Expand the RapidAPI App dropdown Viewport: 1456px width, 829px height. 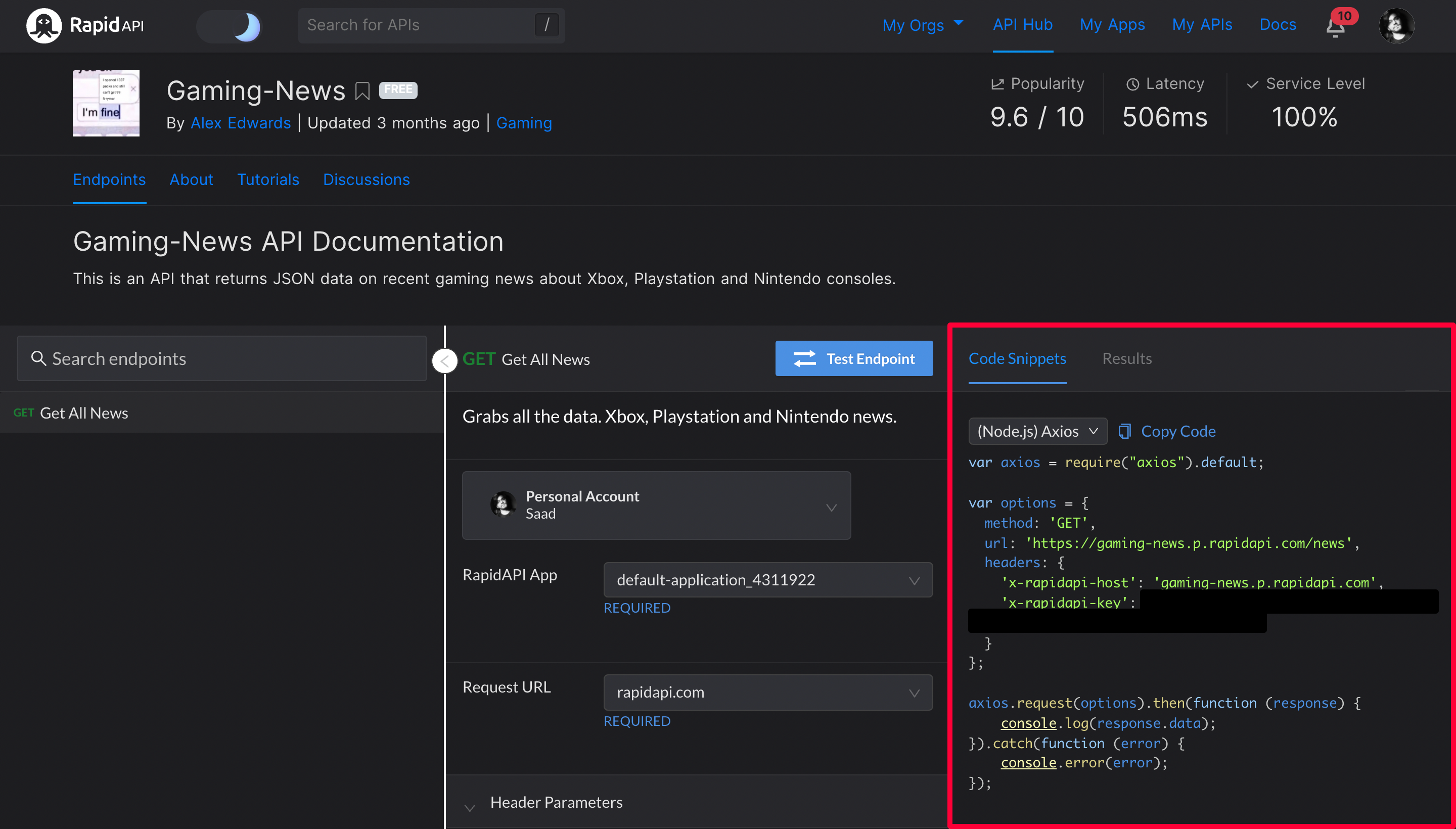click(x=767, y=580)
